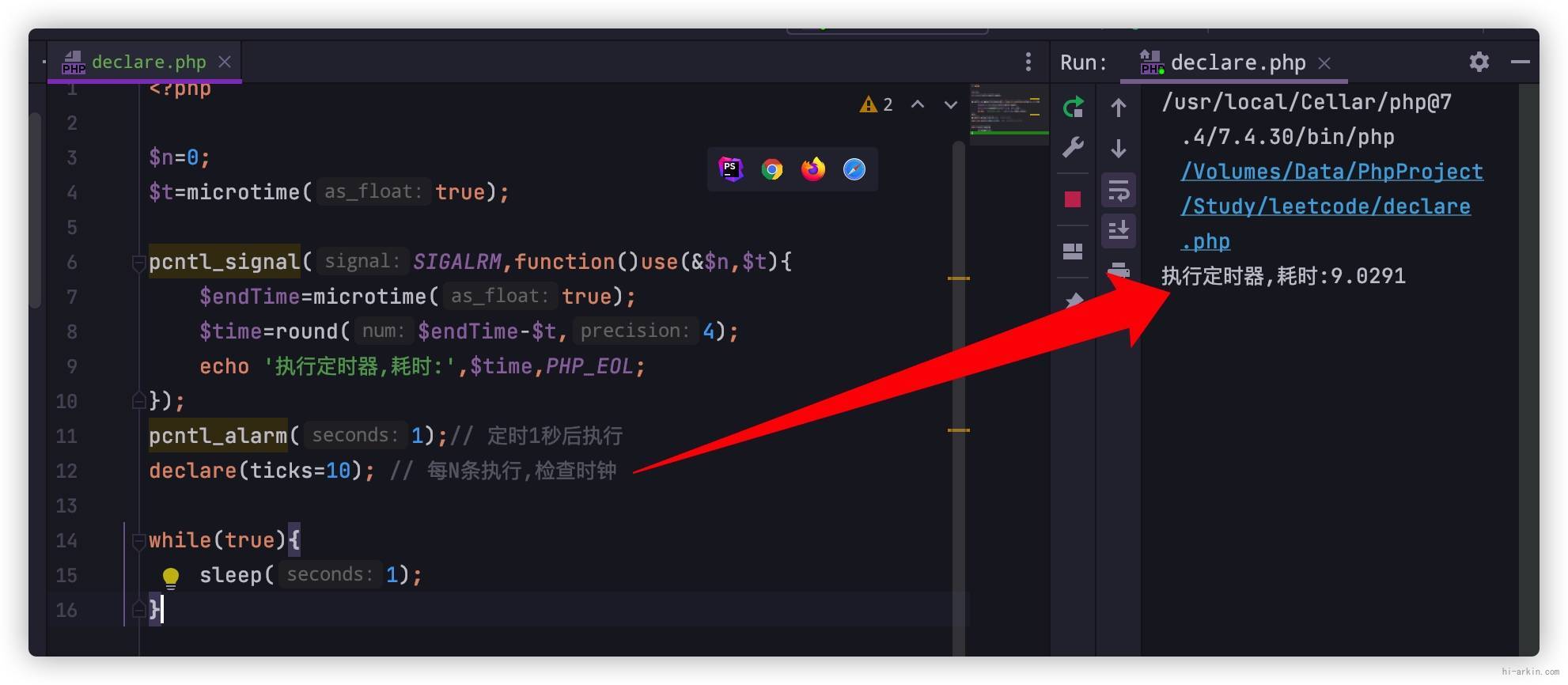1568x685 pixels.
Task: Click the fold end marker at line 10
Action: (x=138, y=401)
